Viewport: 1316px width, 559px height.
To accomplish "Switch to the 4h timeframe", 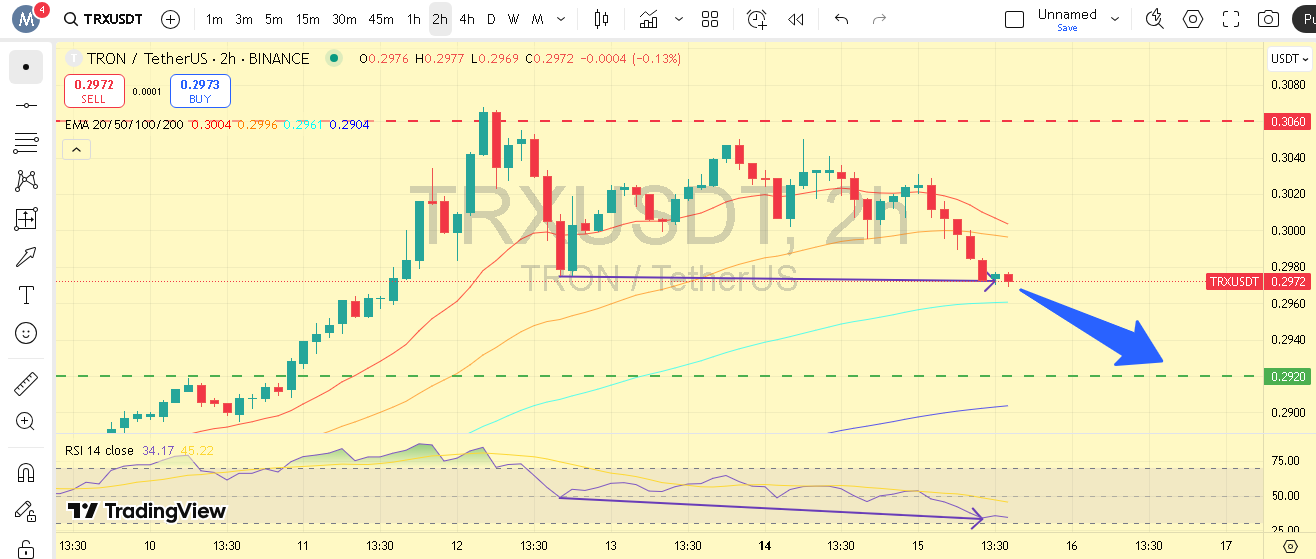I will click(x=467, y=19).
